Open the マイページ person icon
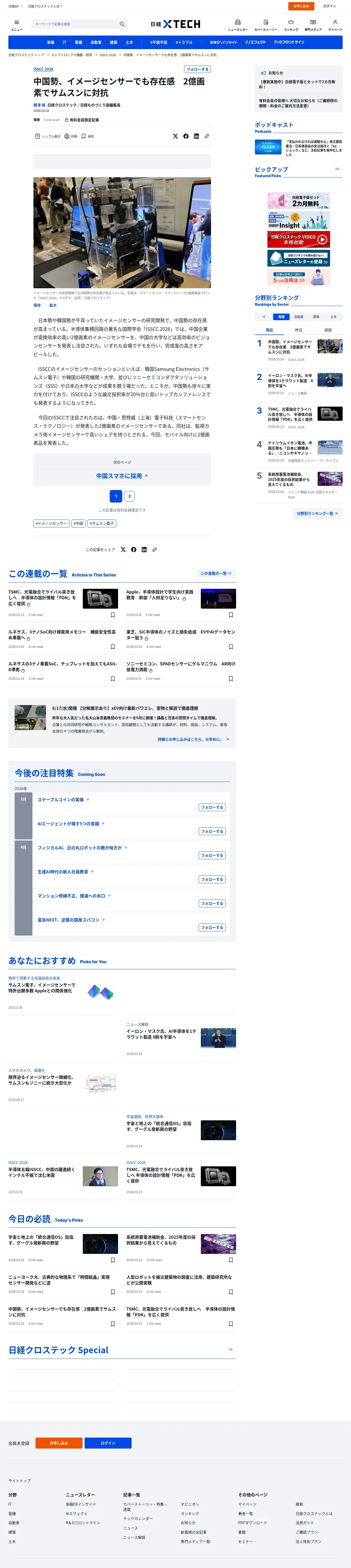 [335, 22]
